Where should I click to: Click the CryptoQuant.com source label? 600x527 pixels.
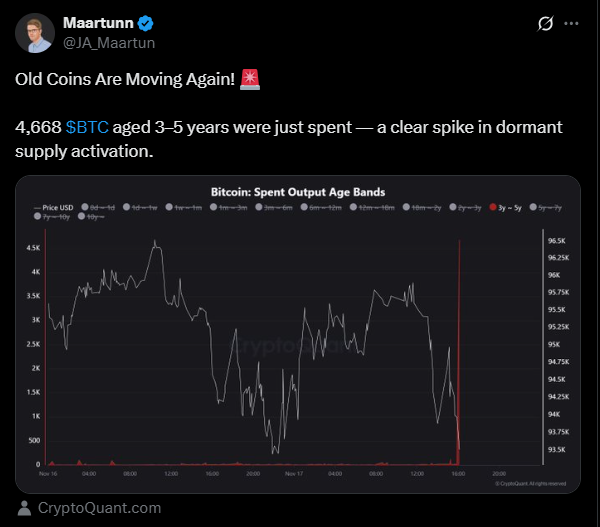click(98, 507)
